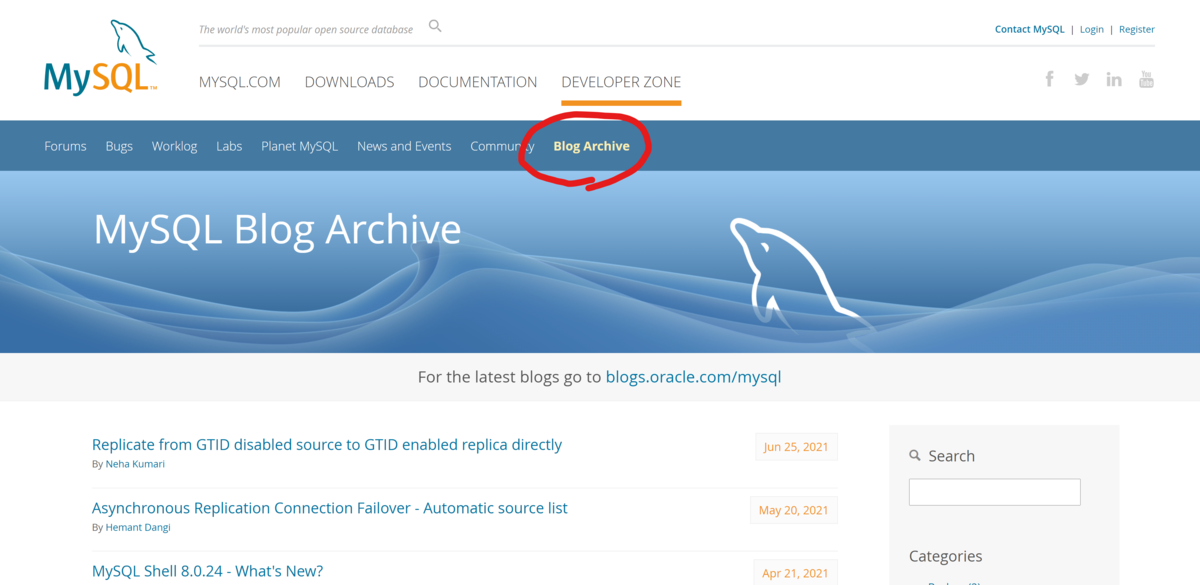Viewport: 1200px width, 585px height.
Task: Click author name Neha Kumari
Action: (135, 464)
